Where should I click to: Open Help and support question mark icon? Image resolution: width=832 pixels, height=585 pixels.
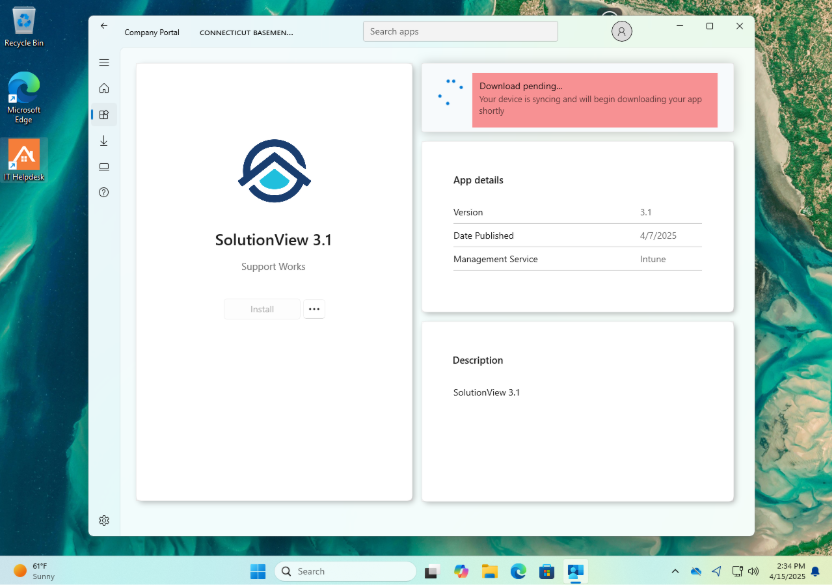pos(104,192)
